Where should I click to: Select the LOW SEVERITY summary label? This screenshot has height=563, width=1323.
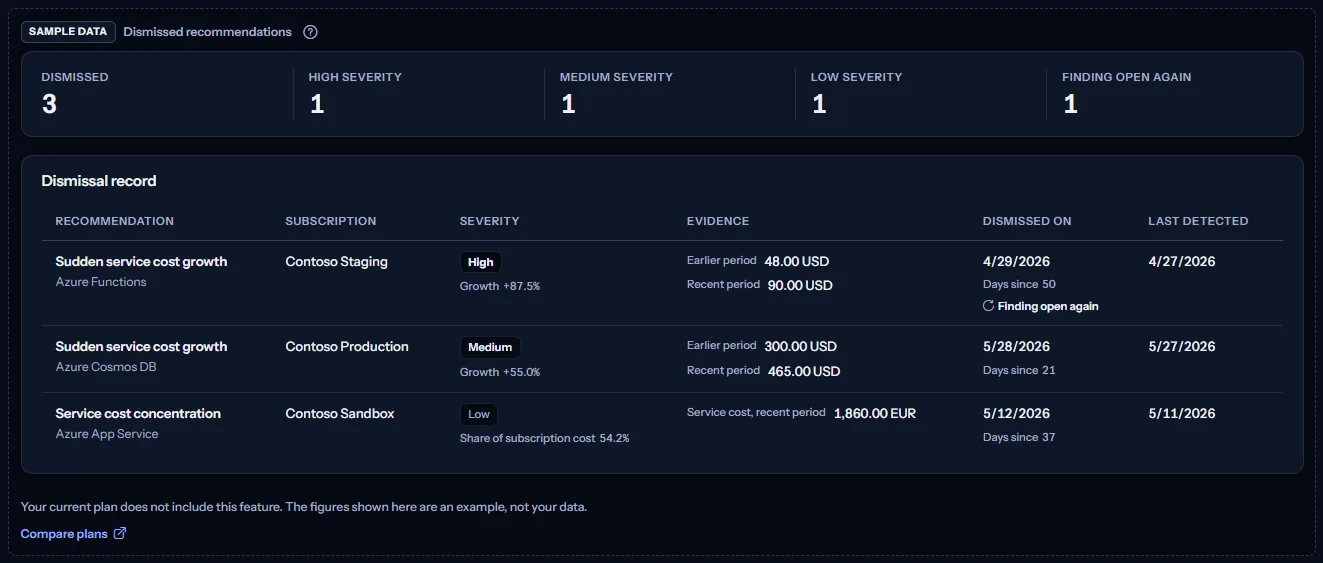[x=857, y=77]
